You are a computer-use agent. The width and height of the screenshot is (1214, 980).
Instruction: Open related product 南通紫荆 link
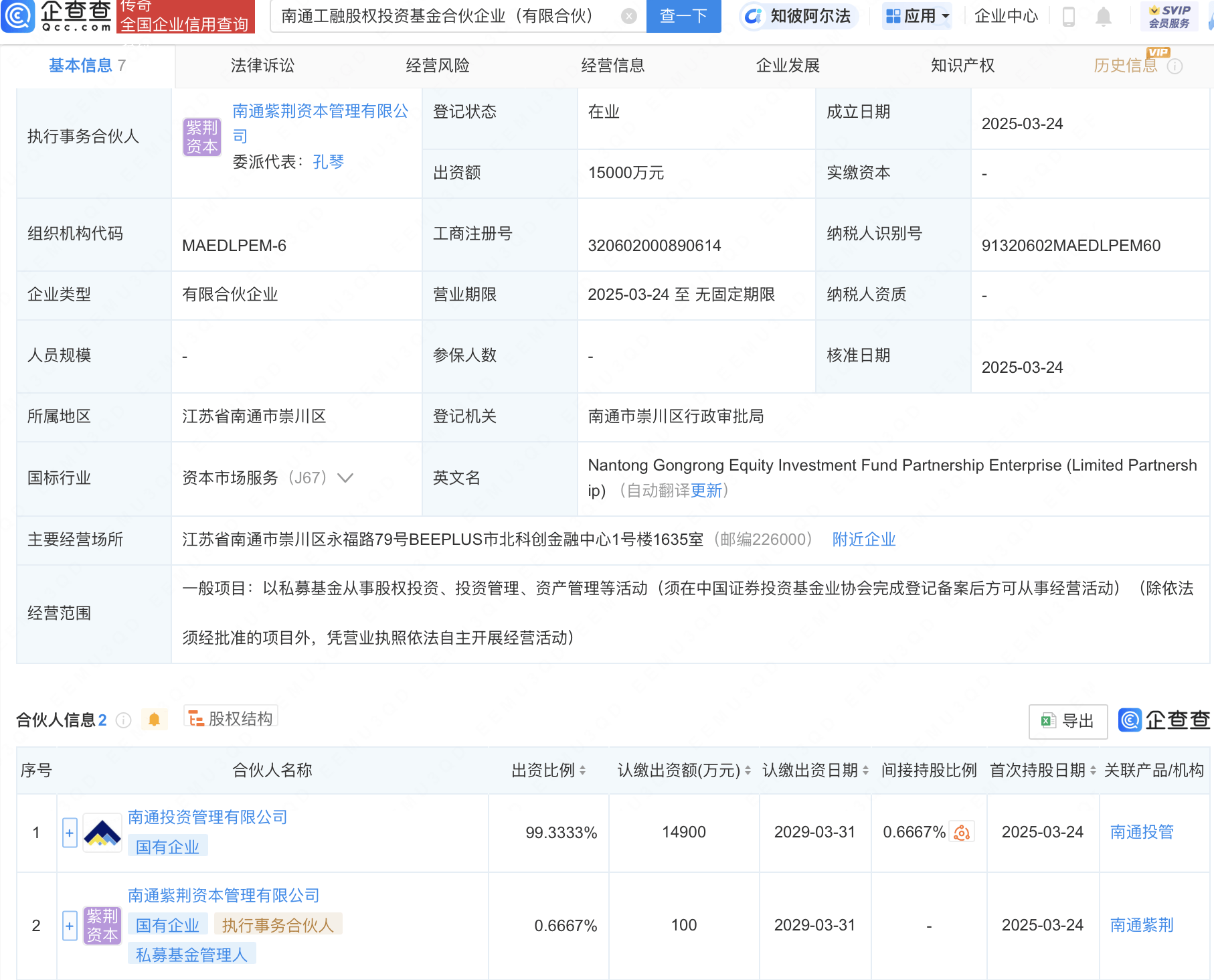[1142, 925]
